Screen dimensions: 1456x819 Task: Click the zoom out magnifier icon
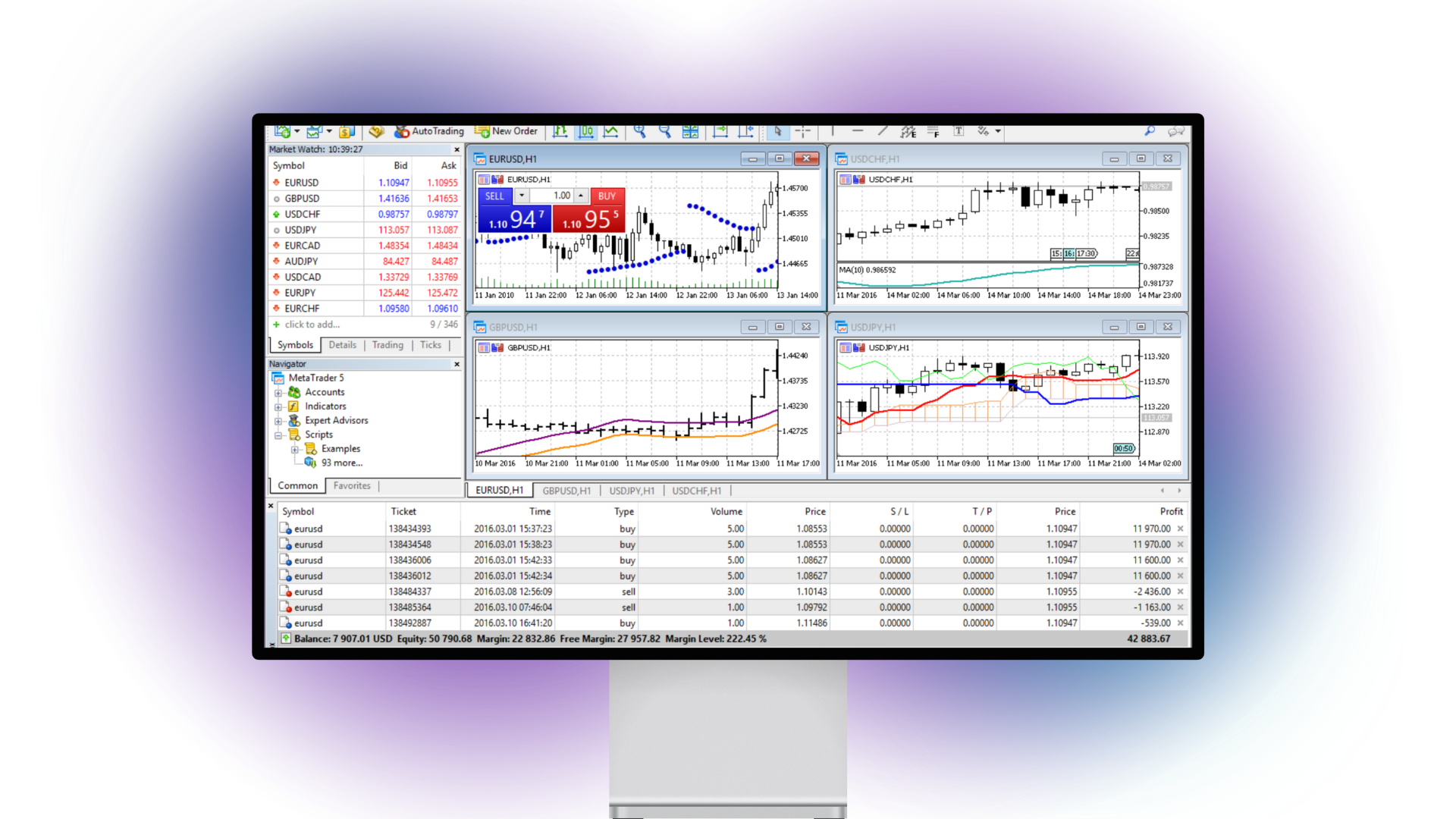[665, 131]
